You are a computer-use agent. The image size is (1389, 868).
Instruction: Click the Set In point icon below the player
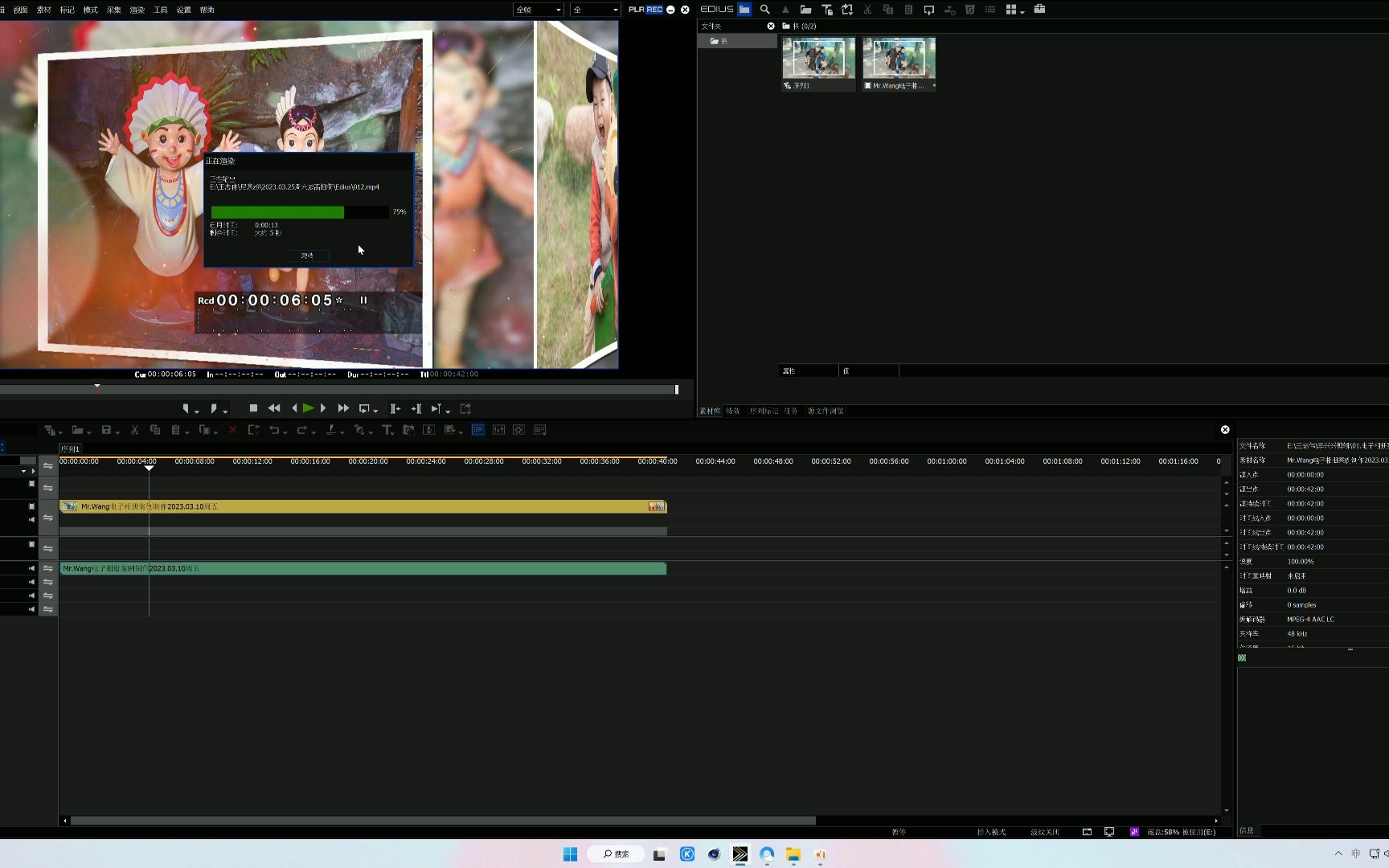186,408
